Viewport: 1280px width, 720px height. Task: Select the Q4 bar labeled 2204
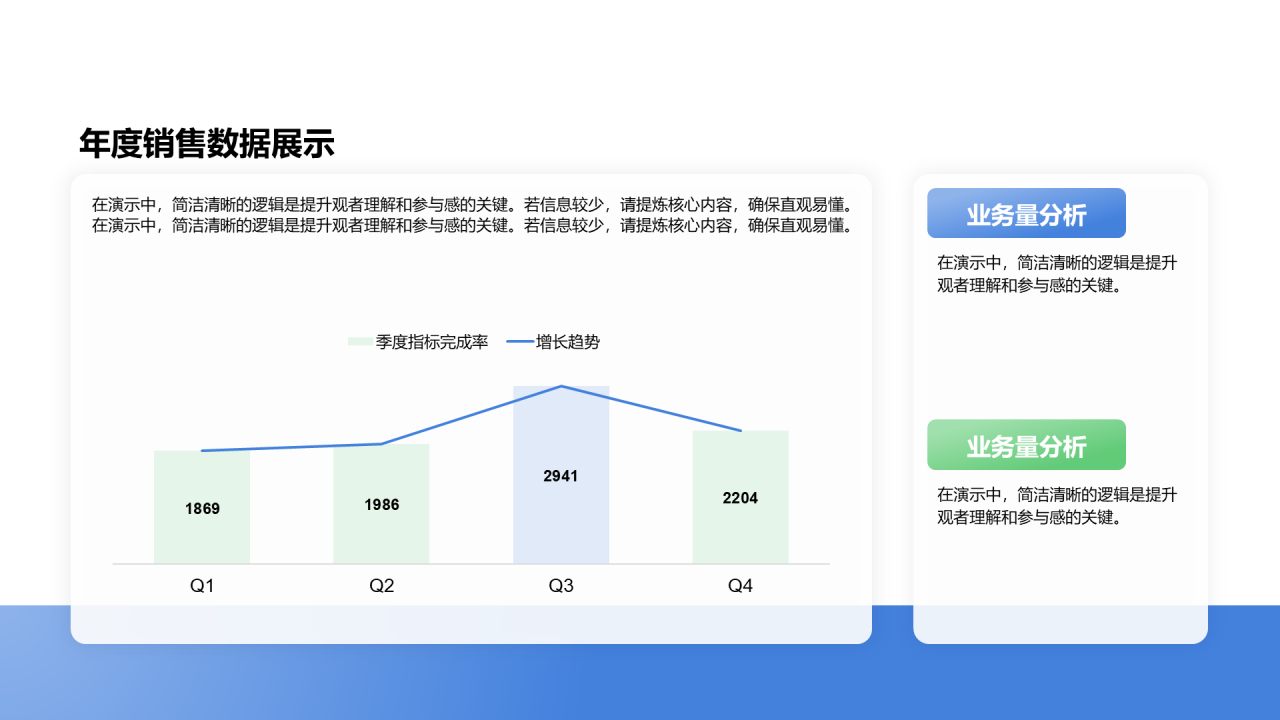click(x=740, y=497)
